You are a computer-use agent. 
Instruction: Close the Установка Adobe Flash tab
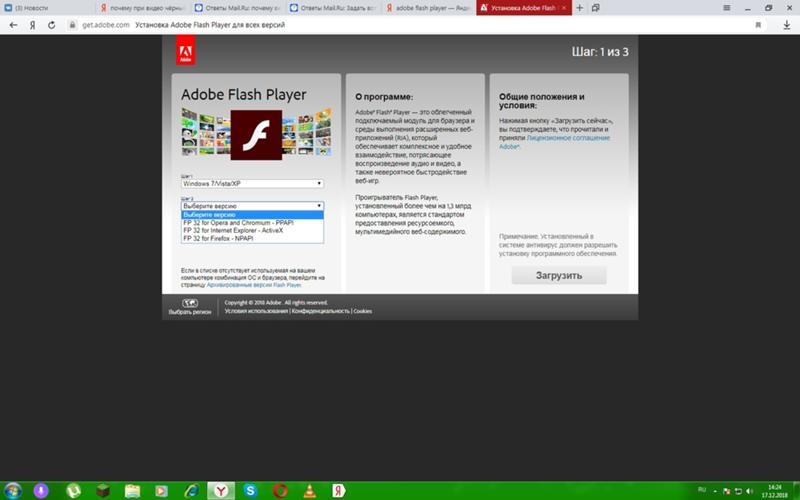564,8
